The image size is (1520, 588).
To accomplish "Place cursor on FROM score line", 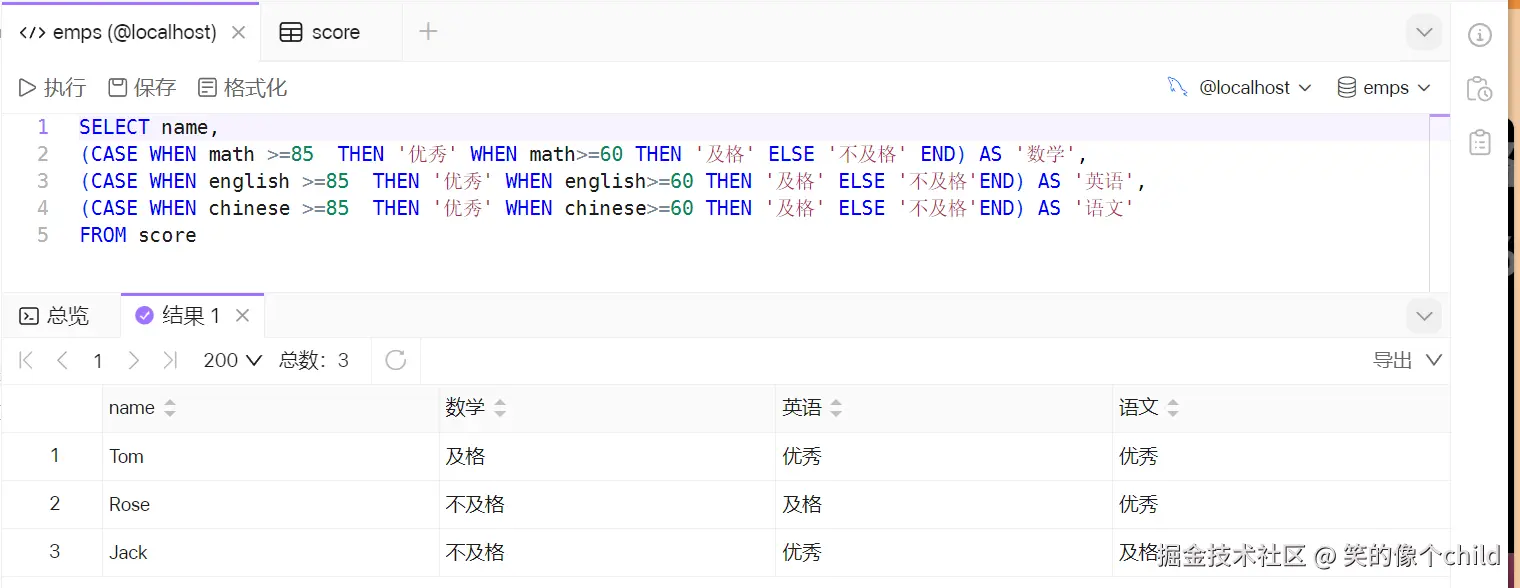I will click(138, 235).
